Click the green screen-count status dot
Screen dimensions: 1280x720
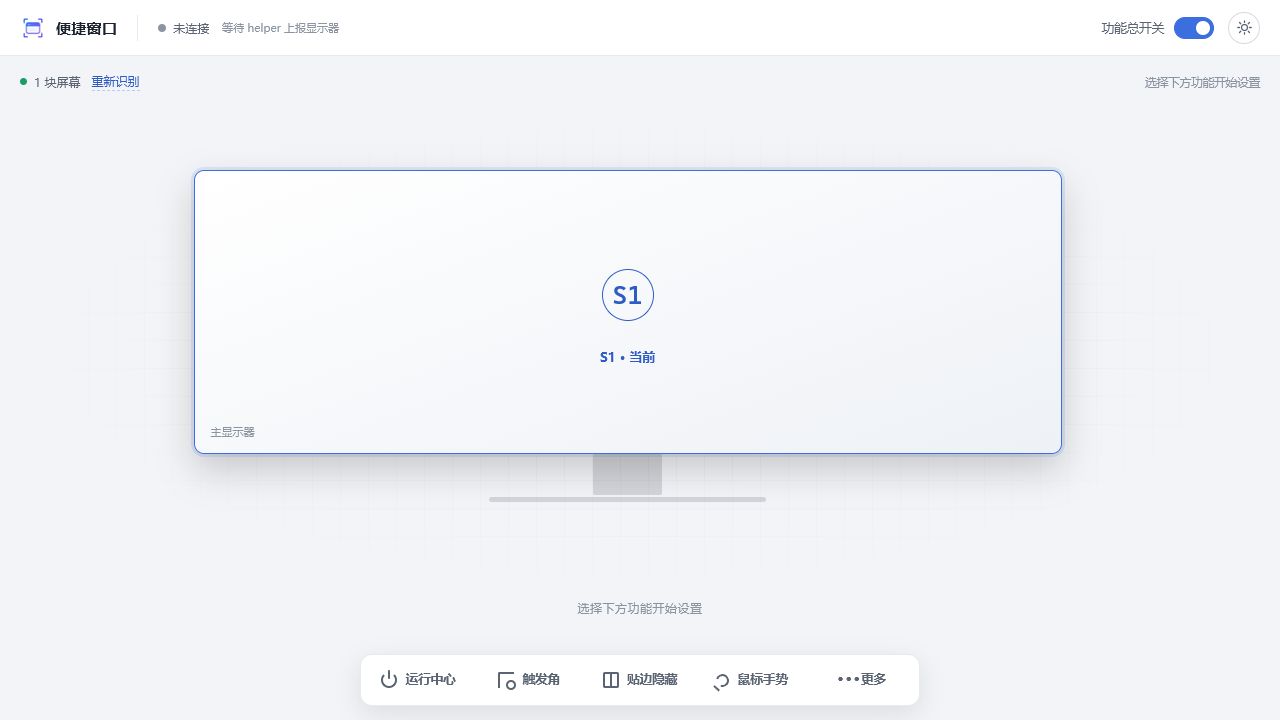(x=23, y=81)
